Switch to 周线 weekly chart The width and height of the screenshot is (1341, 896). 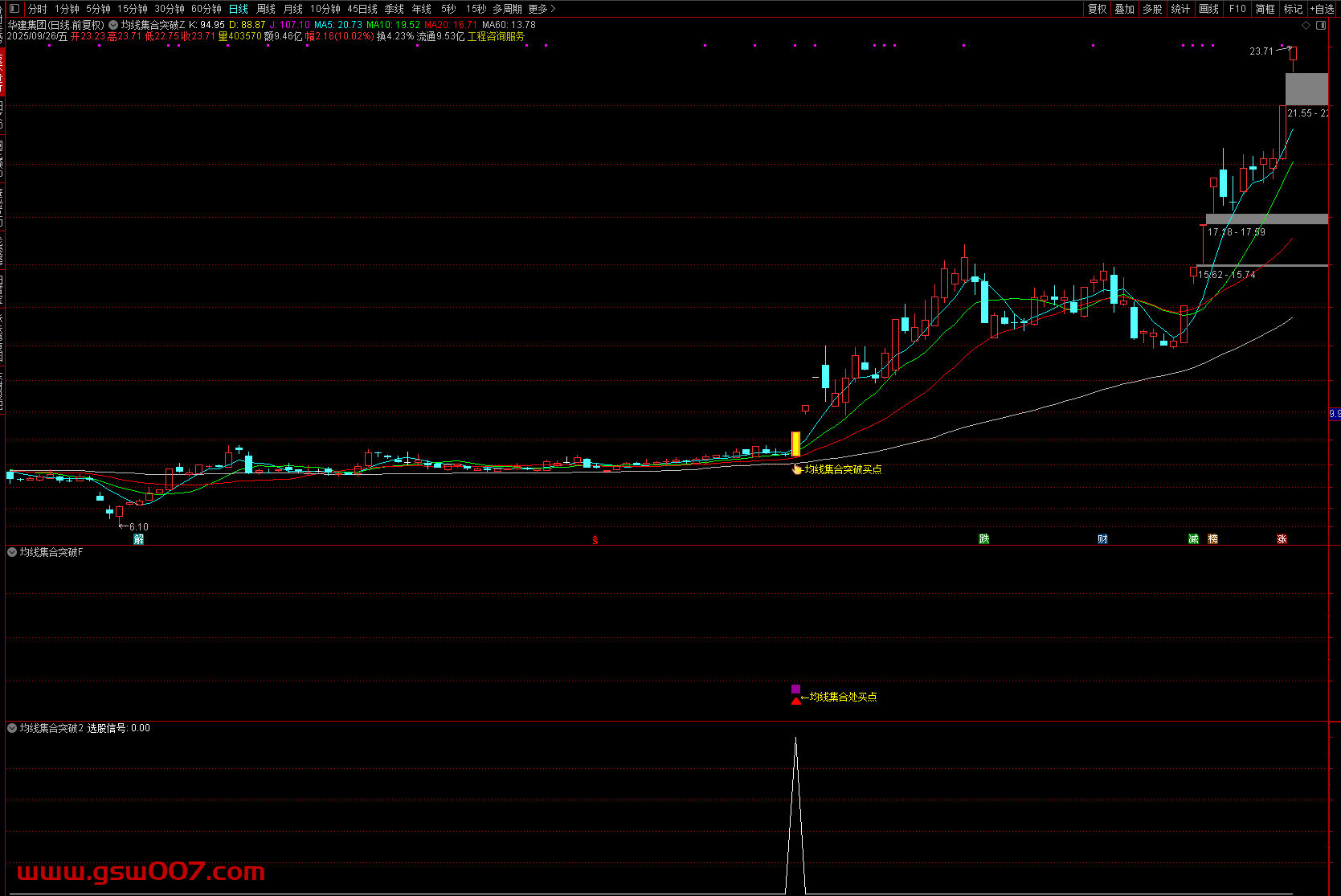coord(266,9)
